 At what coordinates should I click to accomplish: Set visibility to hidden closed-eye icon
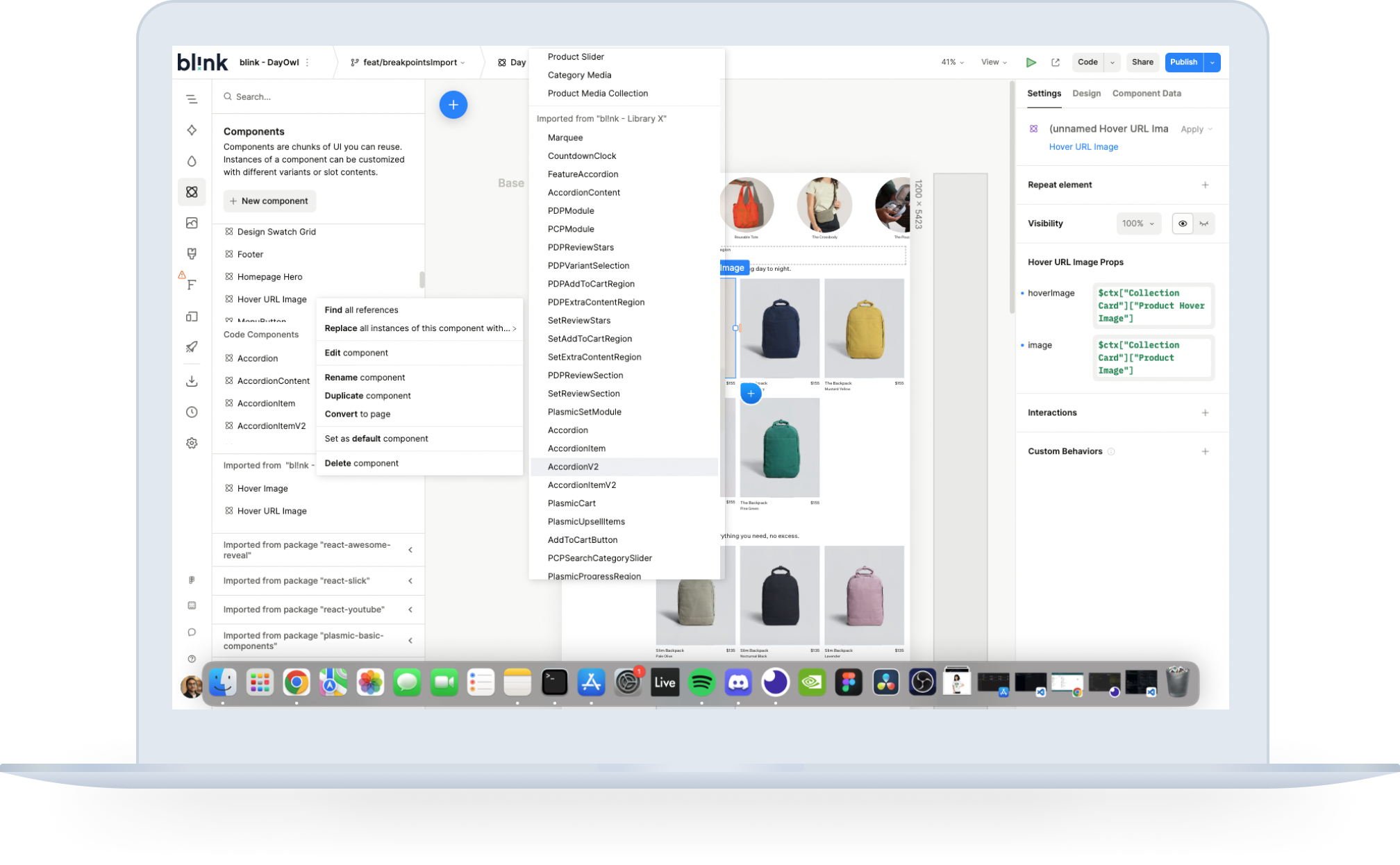point(1204,224)
